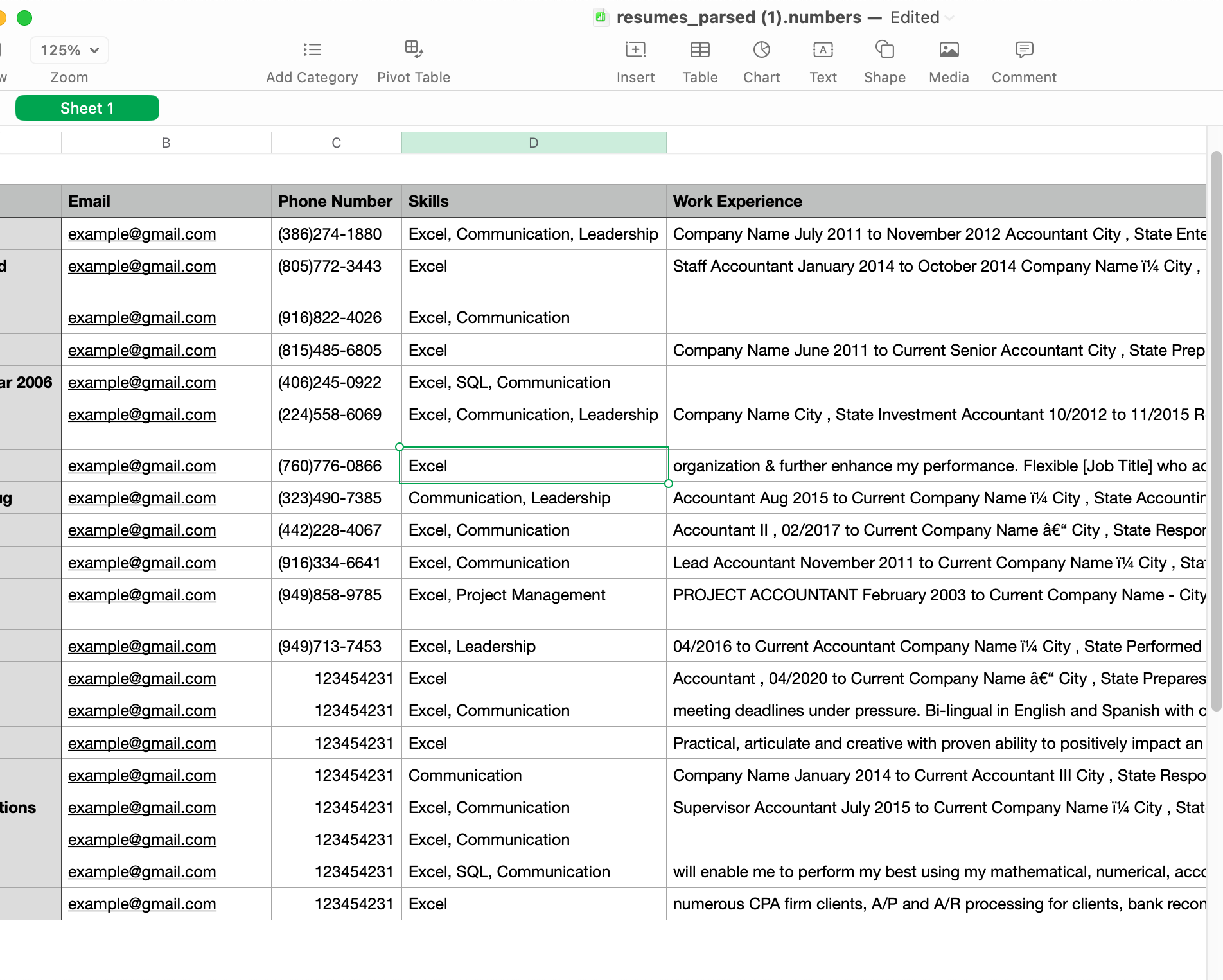
Task: Select column B header
Action: (x=166, y=143)
